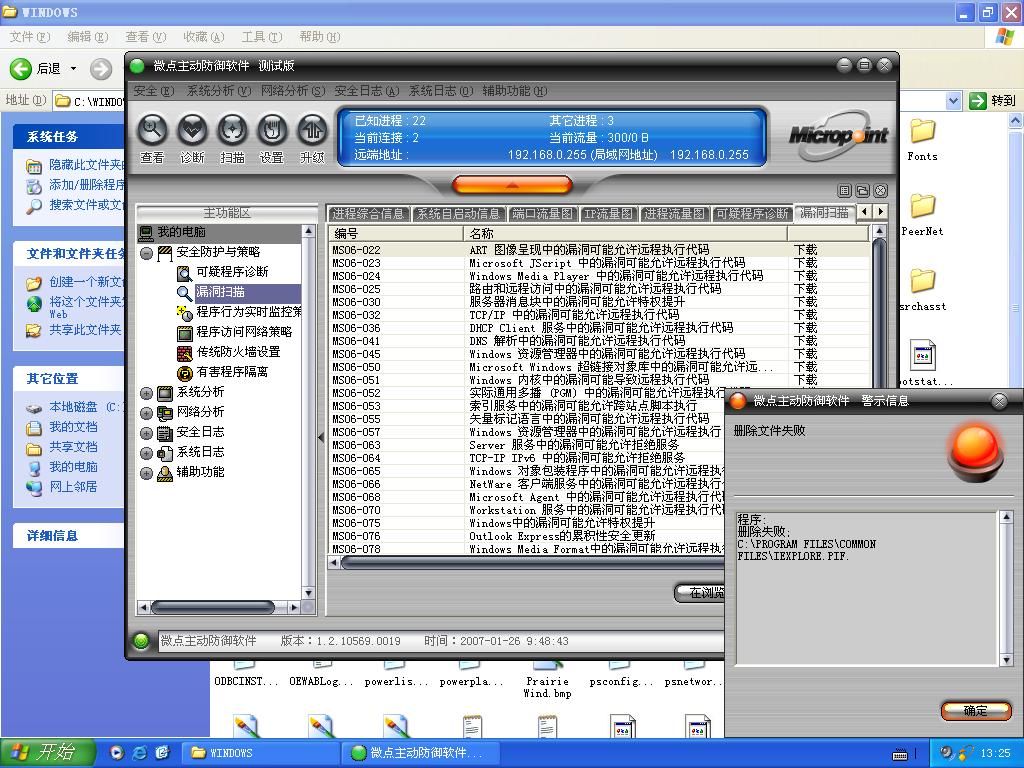Expand the 网络分析 tree node
This screenshot has height=768, width=1024.
tap(146, 413)
